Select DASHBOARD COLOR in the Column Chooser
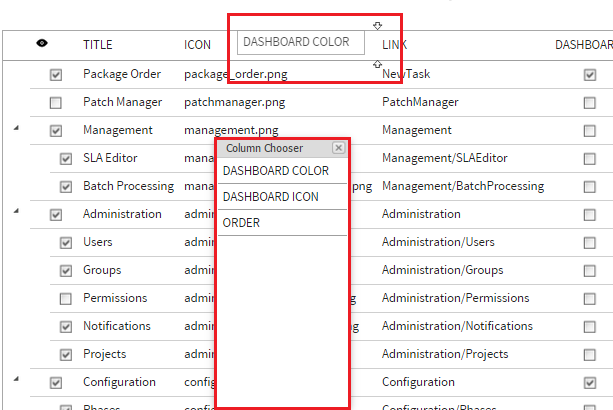Image resolution: width=613 pixels, height=410 pixels. (x=276, y=171)
